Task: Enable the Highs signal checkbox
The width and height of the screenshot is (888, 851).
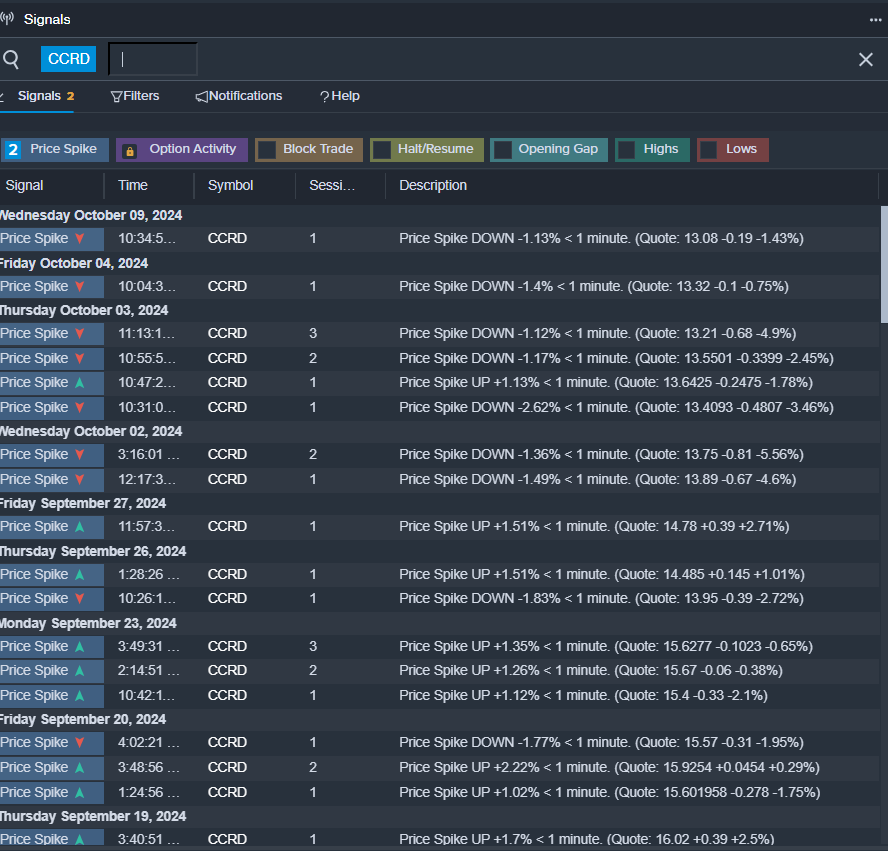Action: click(x=626, y=150)
